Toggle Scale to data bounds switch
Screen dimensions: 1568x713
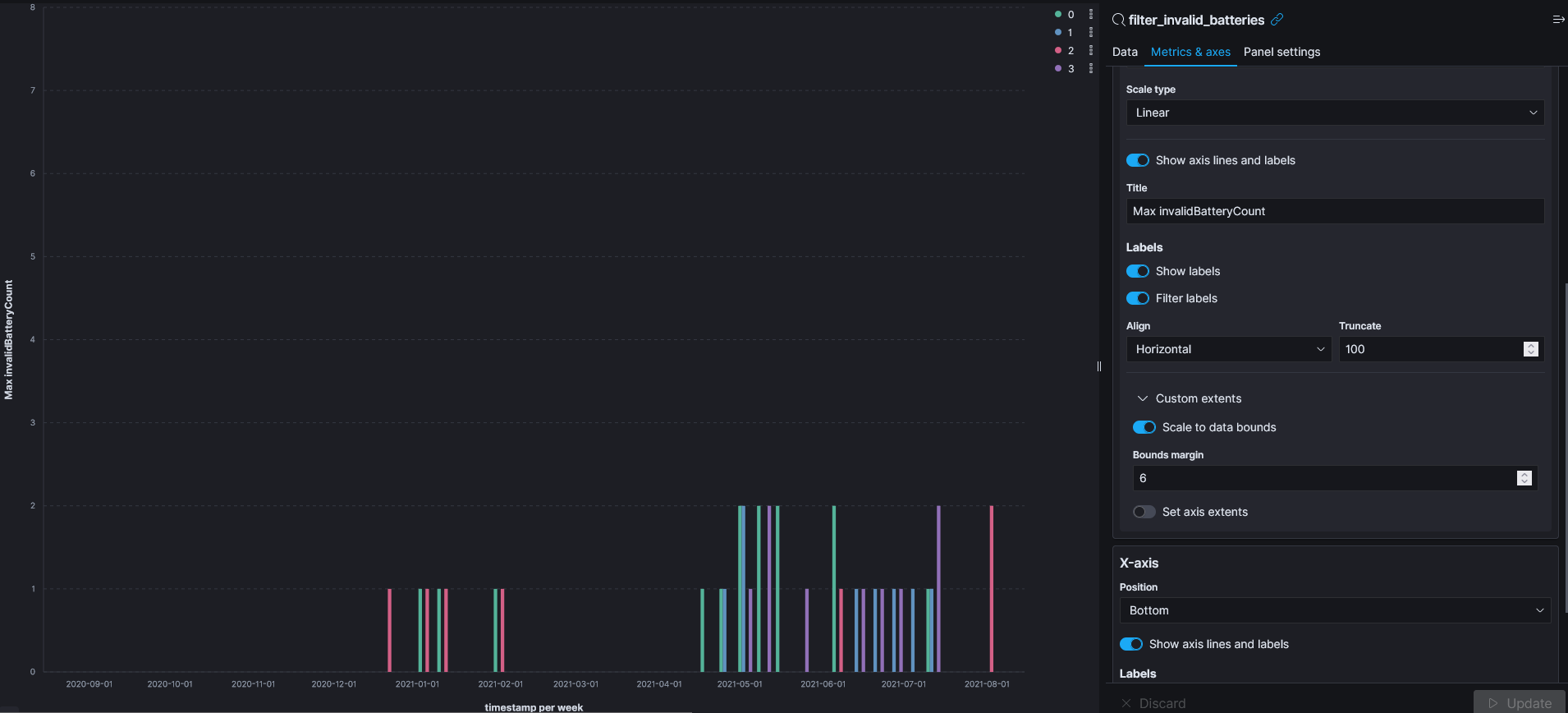(1144, 427)
